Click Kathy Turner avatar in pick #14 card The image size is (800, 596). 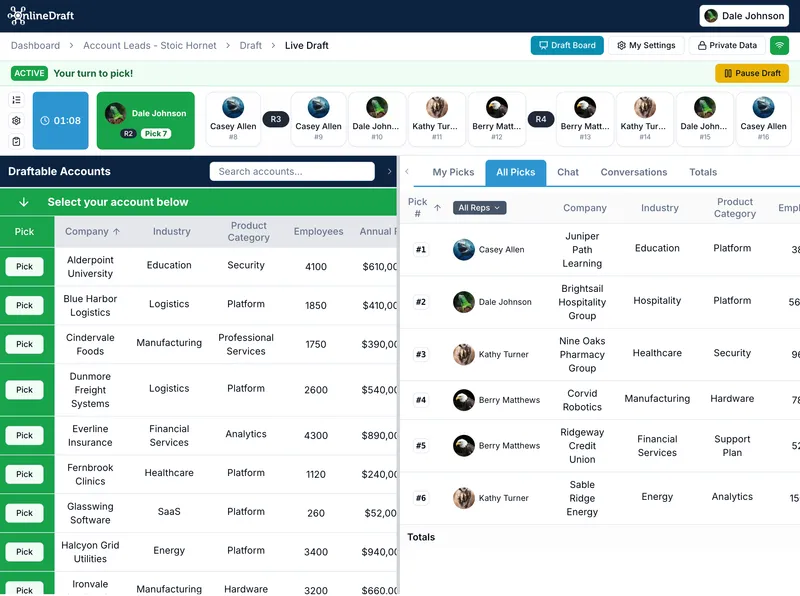pyautogui.click(x=645, y=107)
